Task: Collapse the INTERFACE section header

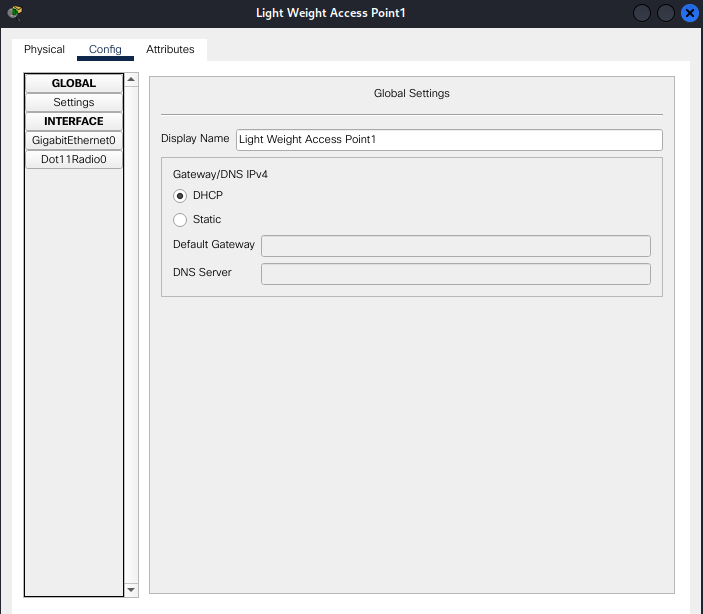Action: [74, 121]
